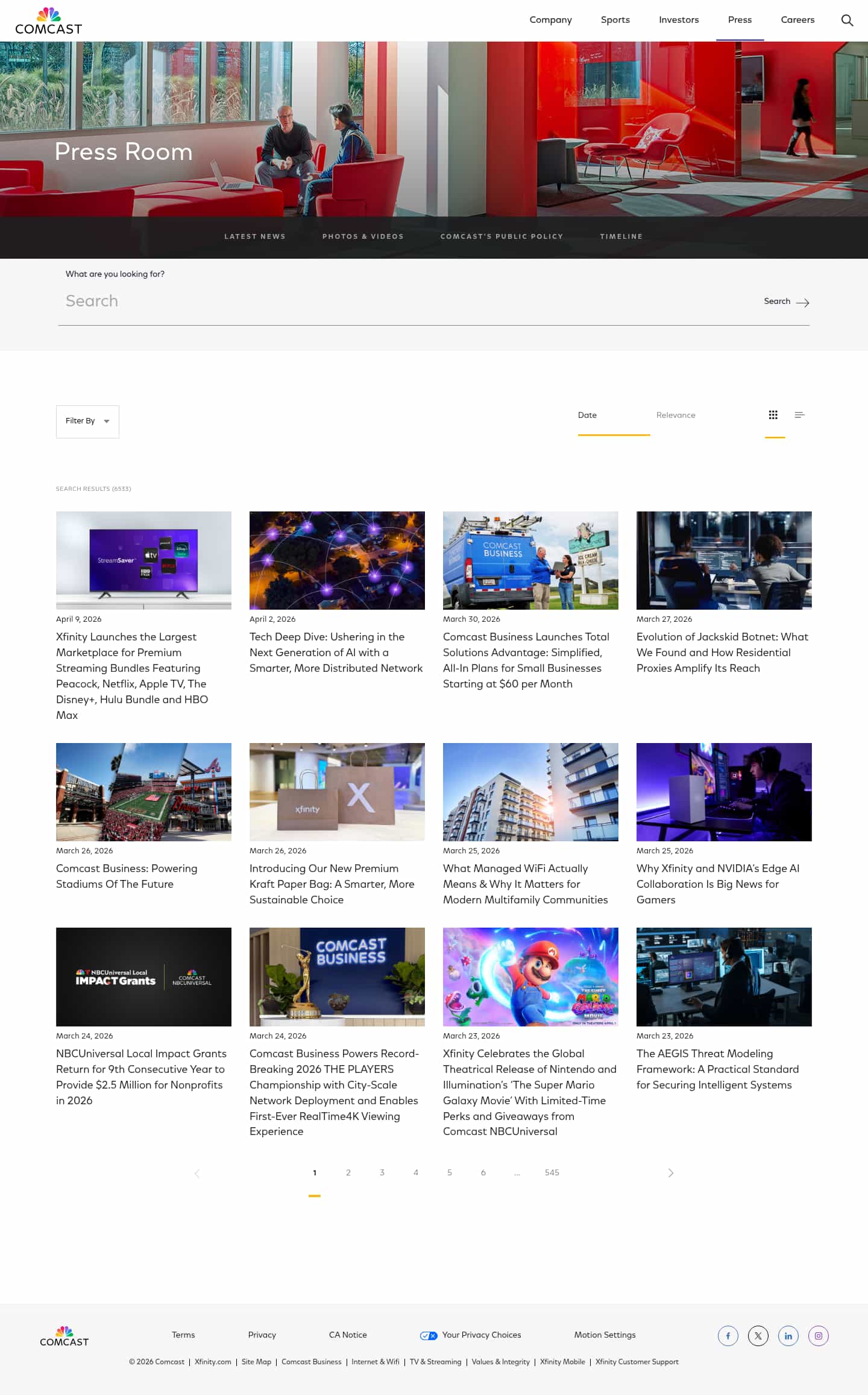This screenshot has height=1395, width=868.
Task: Open Premium Kraft Paper Bag article
Action: coord(332,884)
